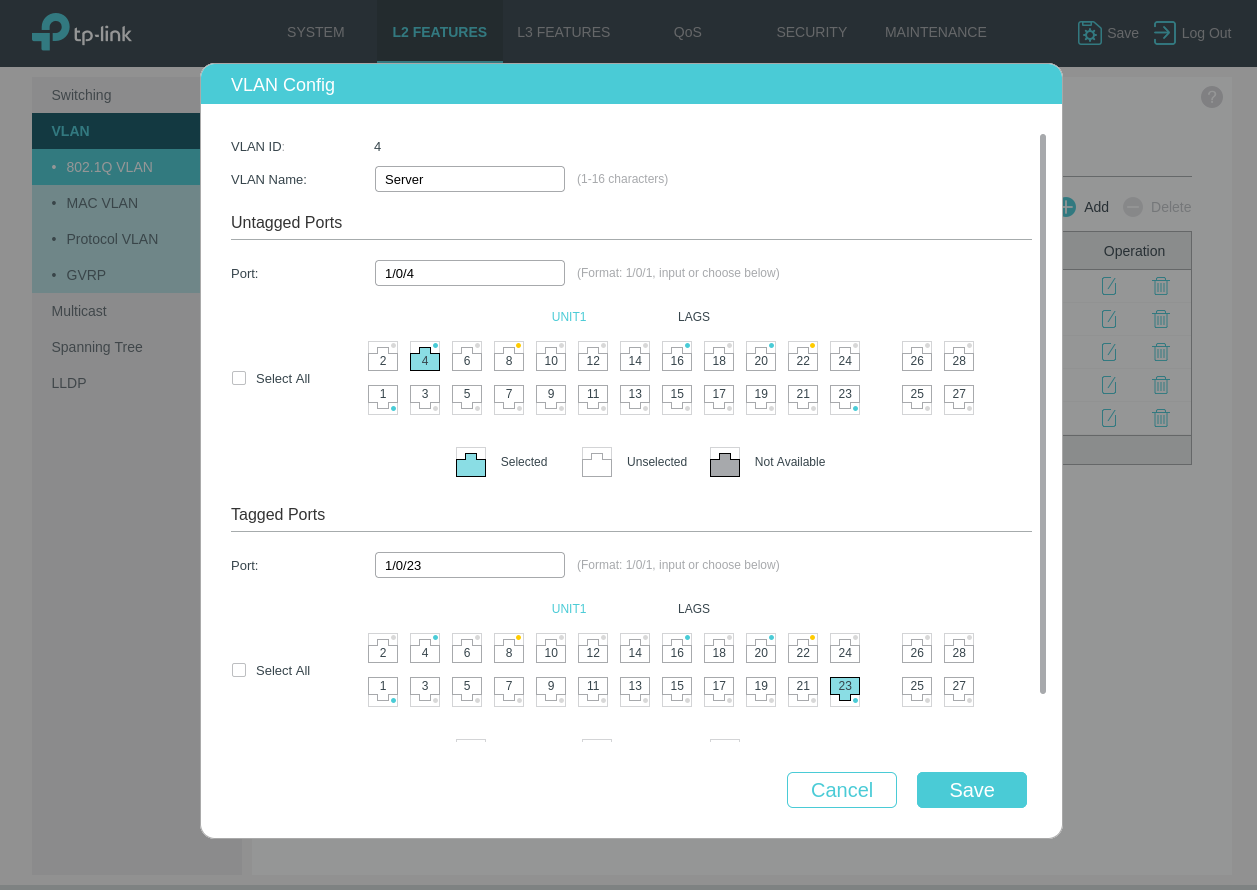This screenshot has width=1257, height=890.
Task: Deselect port 4 in Untagged Ports
Action: click(425, 357)
